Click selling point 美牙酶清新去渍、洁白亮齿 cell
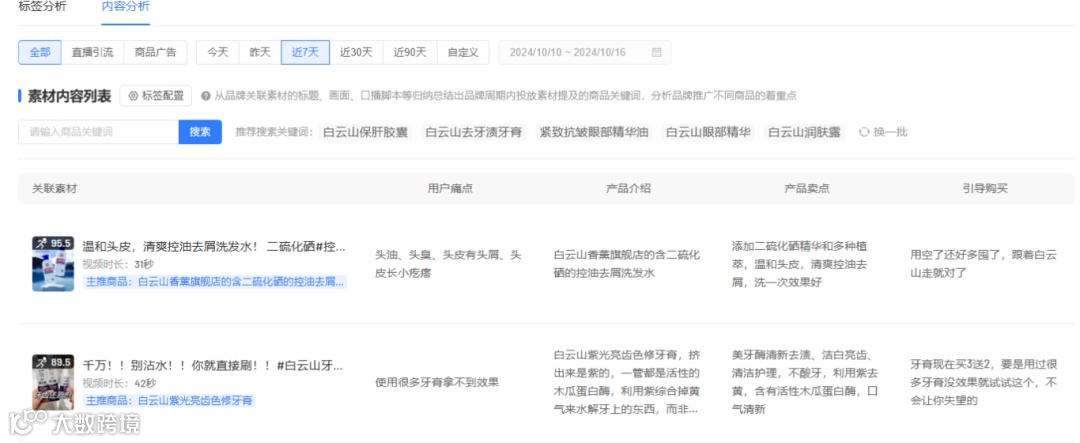The image size is (1080, 443). [x=804, y=382]
